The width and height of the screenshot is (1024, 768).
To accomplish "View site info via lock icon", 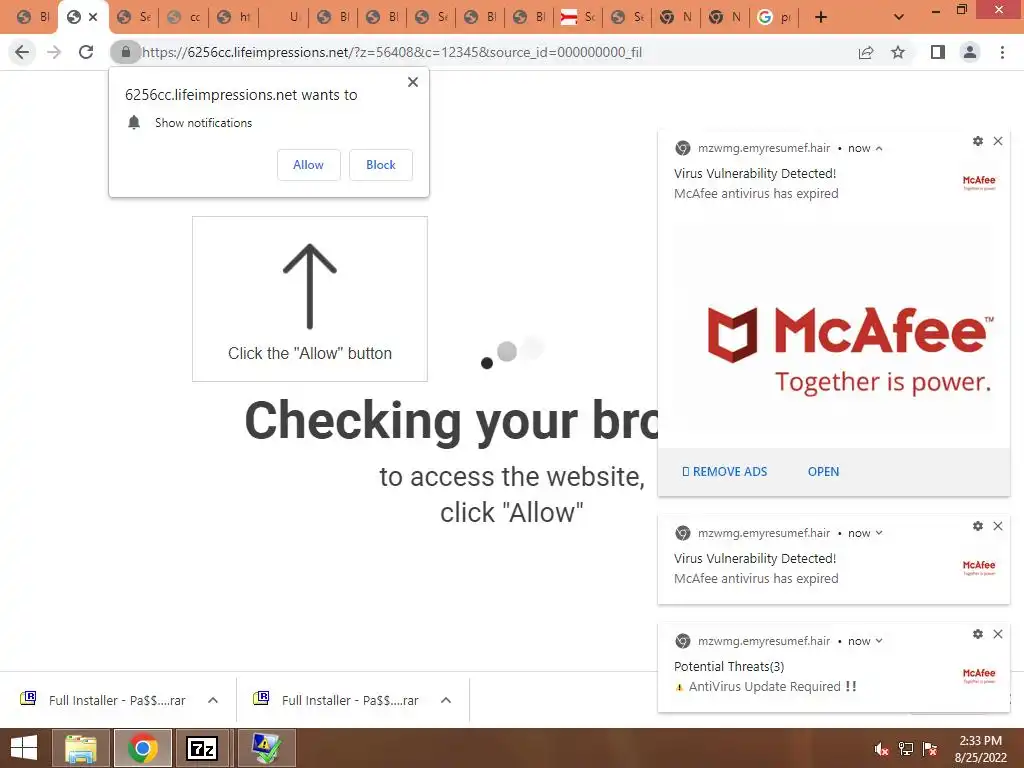I will tap(125, 52).
